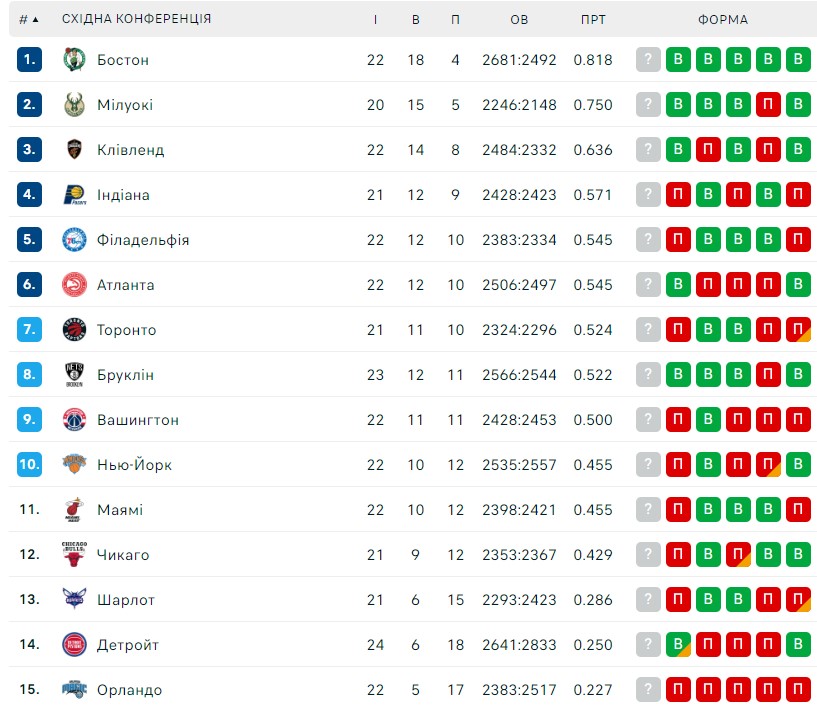817x708 pixels.
Task: Click the Philadelphia 76ers logo
Action: (74, 240)
